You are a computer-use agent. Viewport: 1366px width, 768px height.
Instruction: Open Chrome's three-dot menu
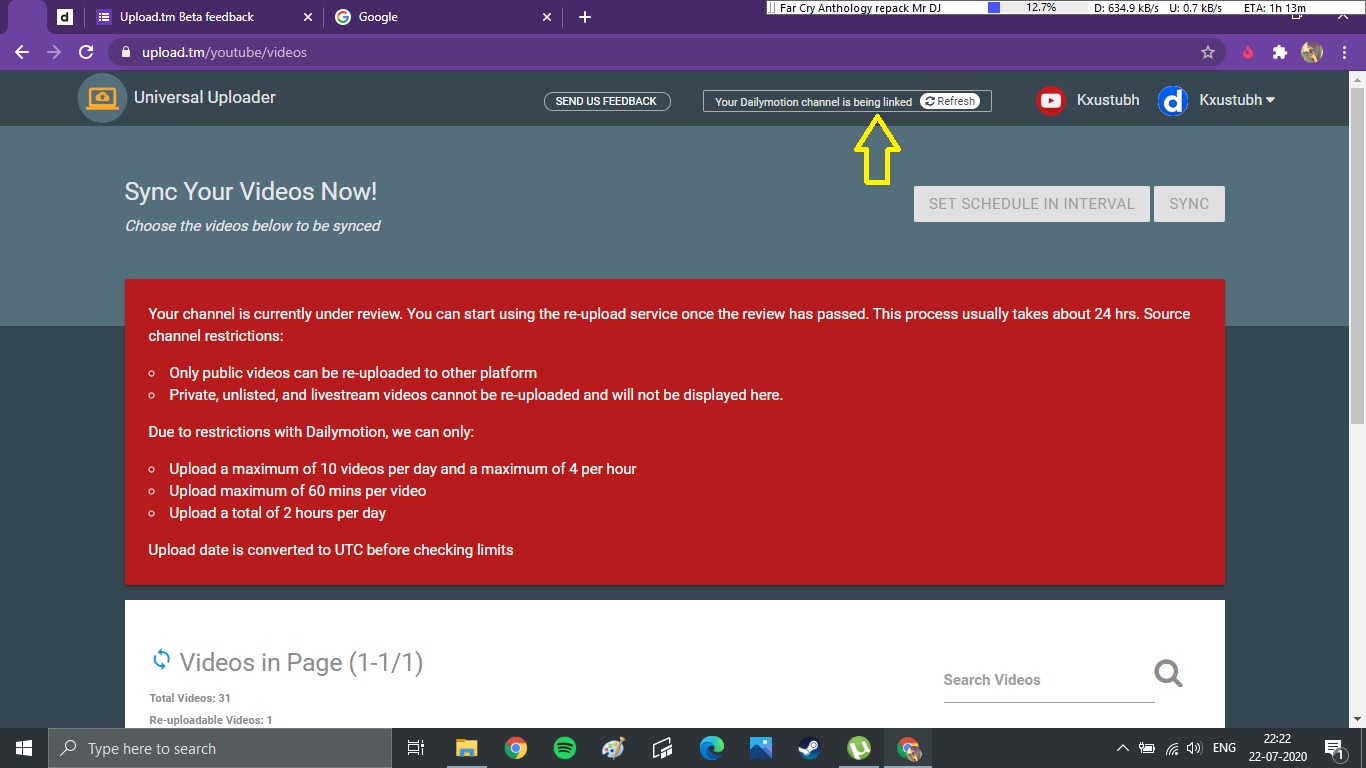click(1343, 52)
